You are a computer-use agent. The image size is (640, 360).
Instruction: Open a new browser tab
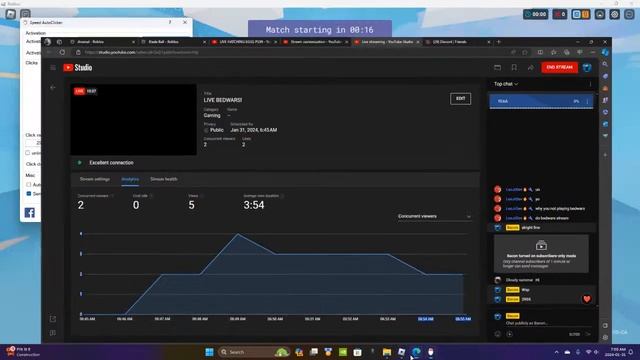coord(499,42)
